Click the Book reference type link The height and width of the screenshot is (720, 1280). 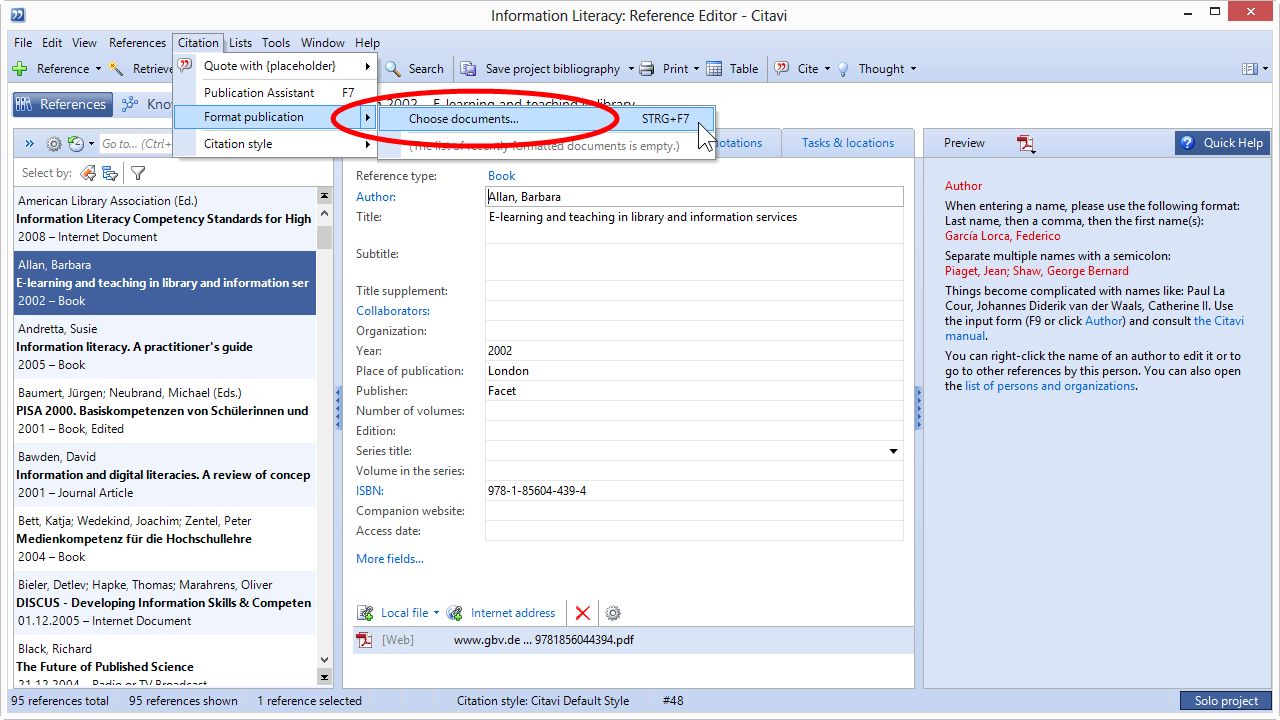click(502, 176)
